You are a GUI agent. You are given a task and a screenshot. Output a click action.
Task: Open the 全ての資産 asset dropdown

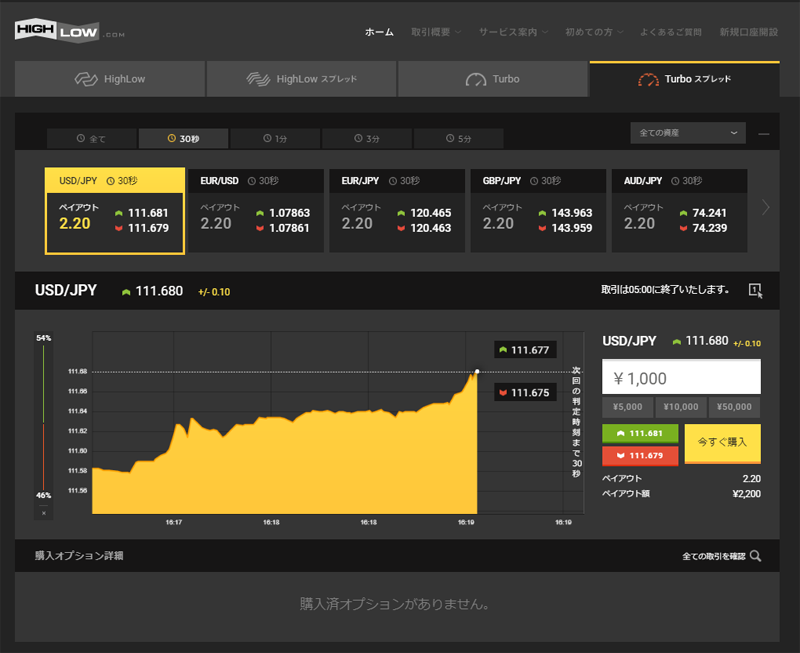688,133
